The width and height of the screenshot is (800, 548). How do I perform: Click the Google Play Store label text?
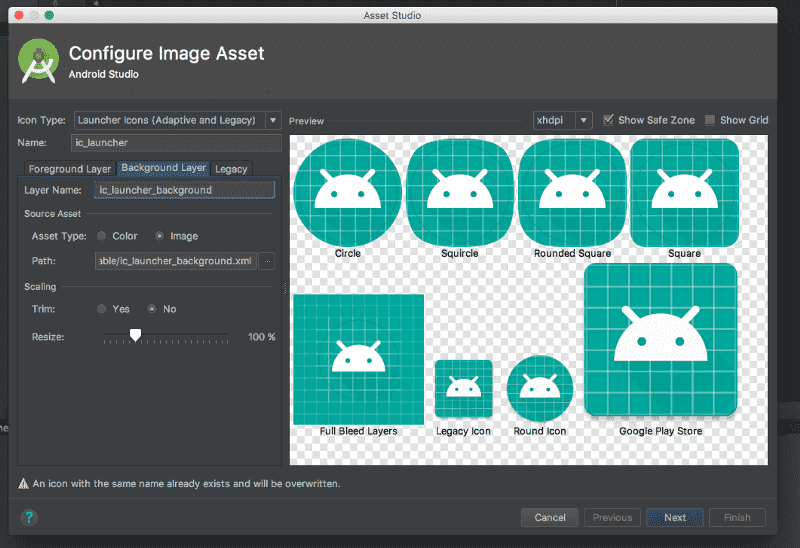click(x=661, y=431)
